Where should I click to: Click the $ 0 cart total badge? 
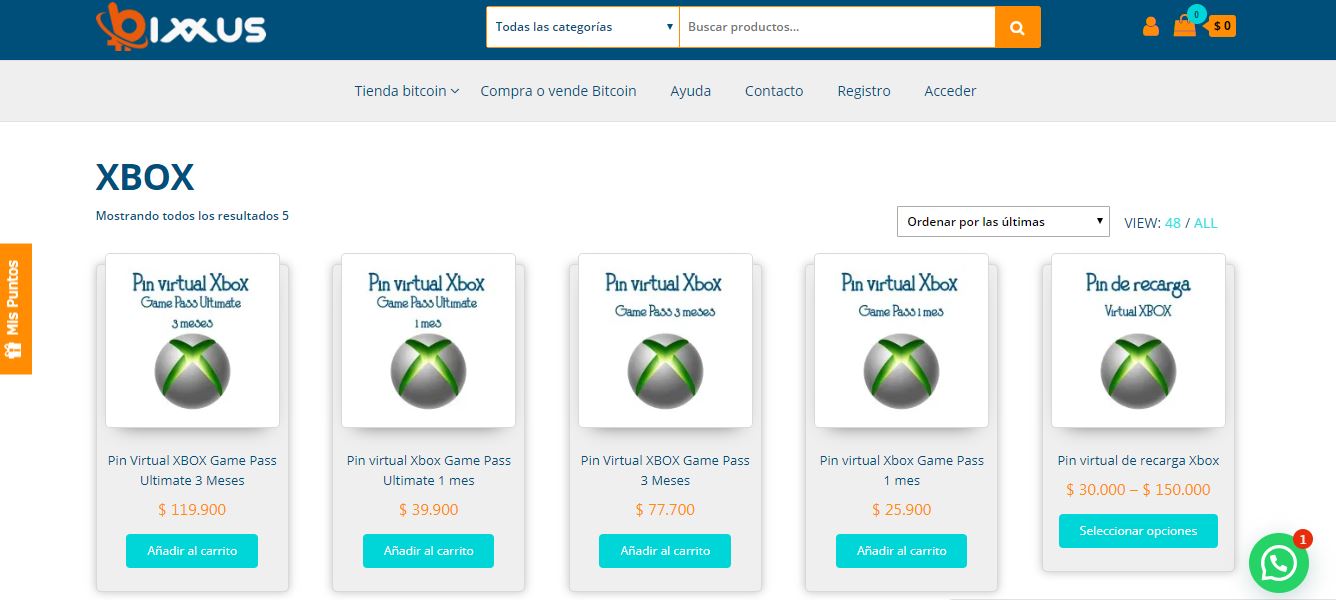click(x=1222, y=26)
